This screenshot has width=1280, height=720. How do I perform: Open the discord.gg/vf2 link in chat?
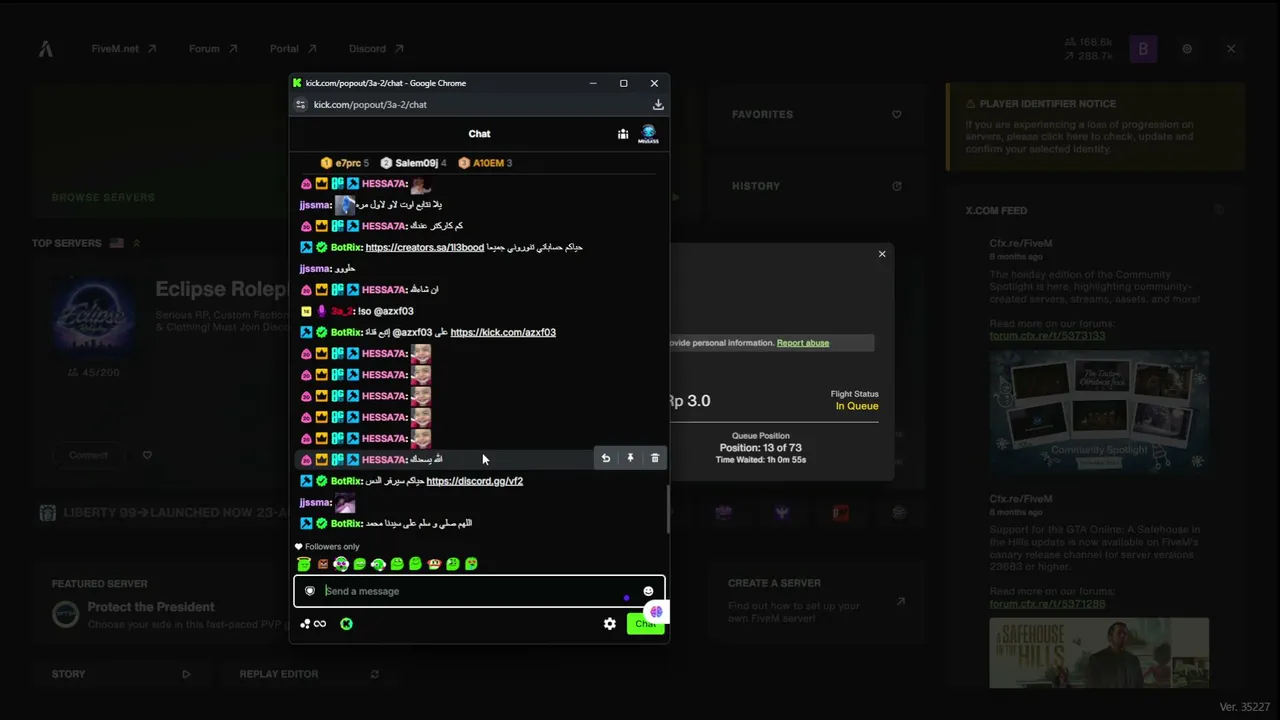(x=475, y=481)
